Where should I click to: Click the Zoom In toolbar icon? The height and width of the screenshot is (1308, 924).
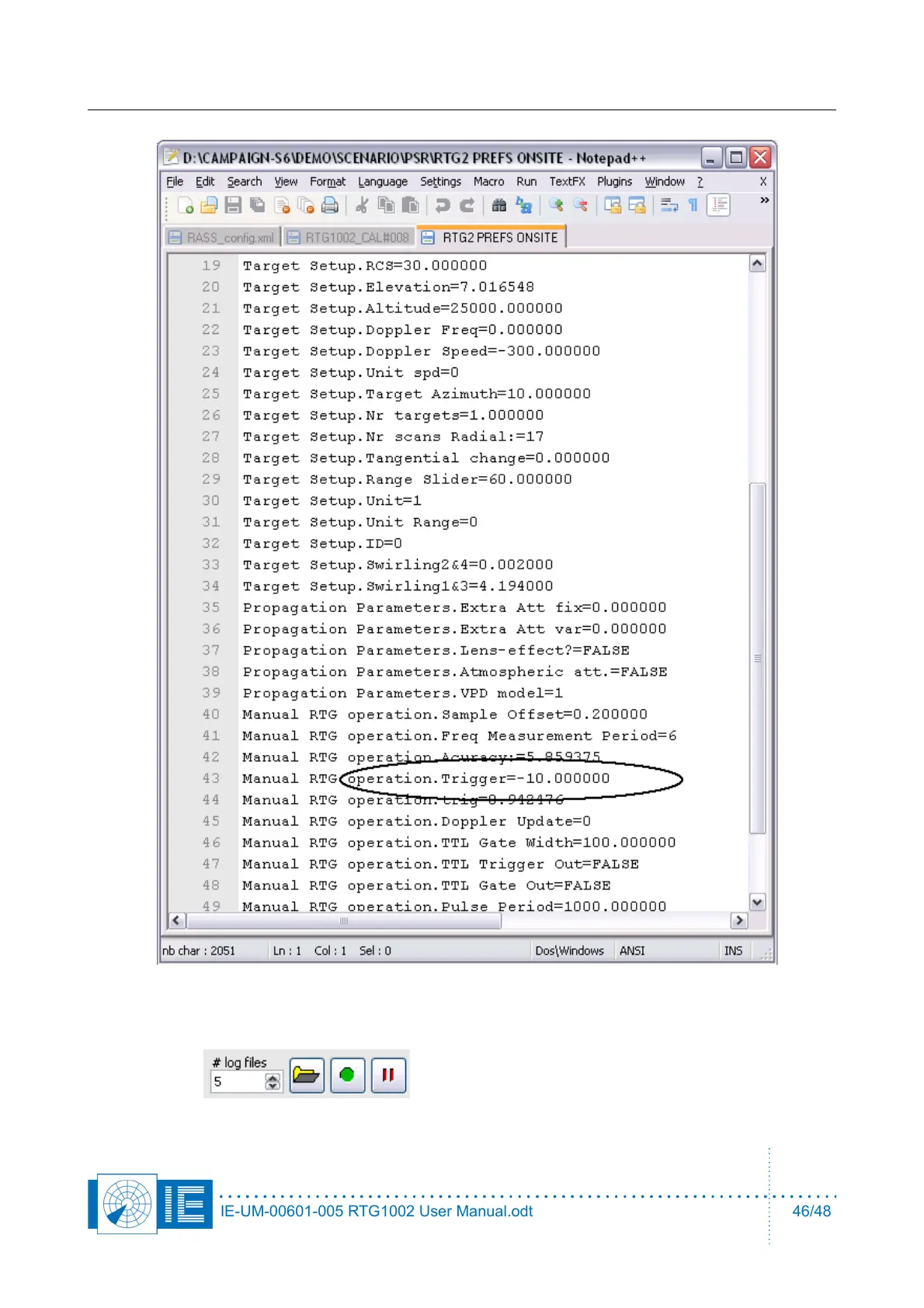click(555, 205)
